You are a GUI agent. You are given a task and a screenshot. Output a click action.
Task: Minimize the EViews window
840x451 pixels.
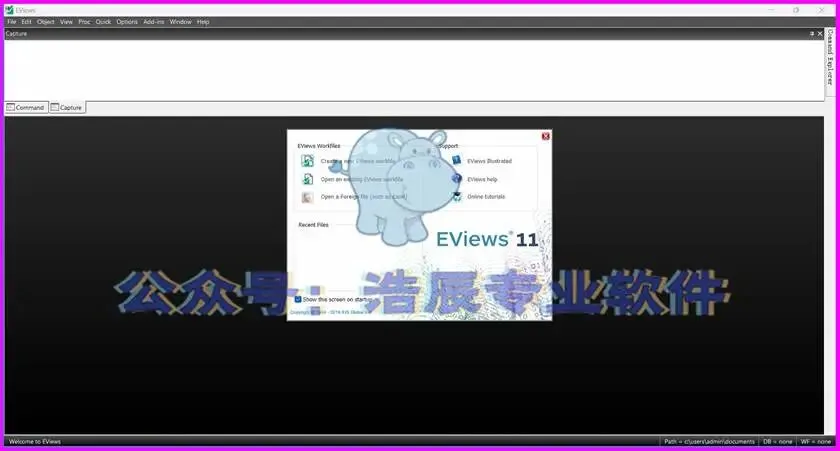click(x=771, y=10)
